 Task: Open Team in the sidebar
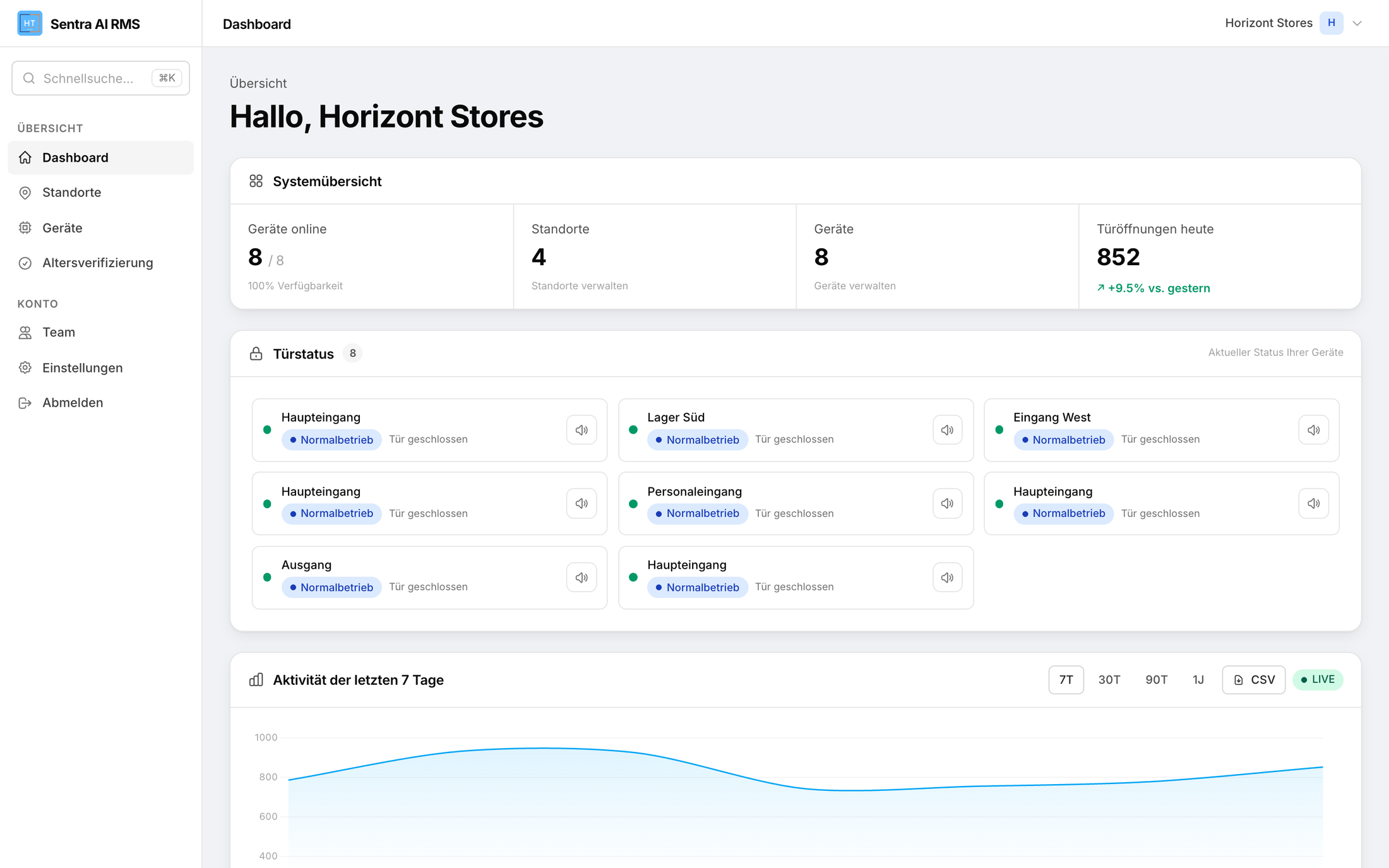point(100,332)
